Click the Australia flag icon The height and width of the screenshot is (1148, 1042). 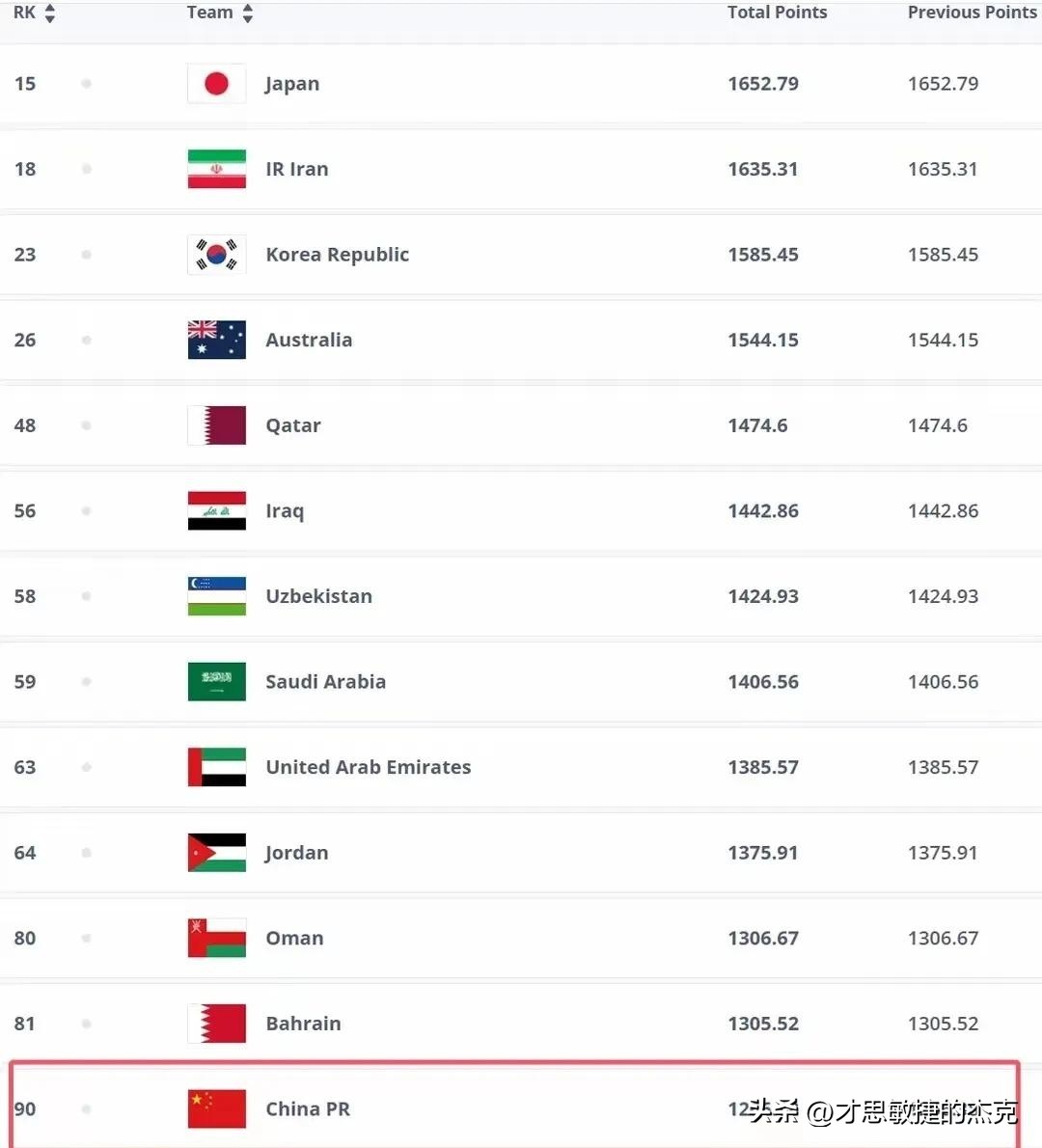tap(216, 340)
